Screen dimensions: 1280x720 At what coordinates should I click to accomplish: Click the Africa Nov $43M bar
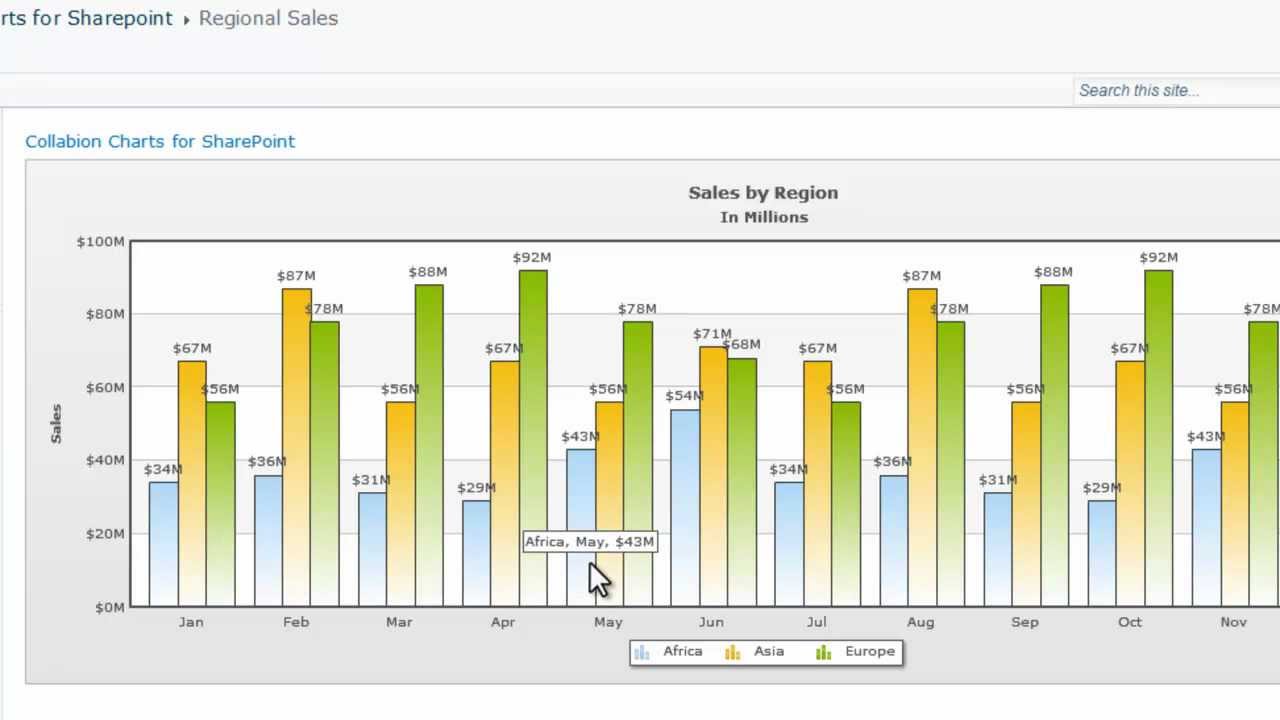(x=1207, y=527)
